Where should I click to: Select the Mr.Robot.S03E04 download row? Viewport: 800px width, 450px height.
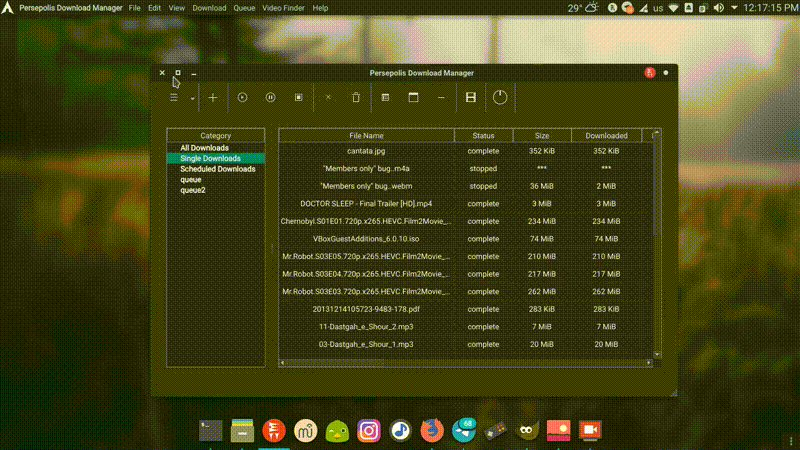(x=466, y=274)
